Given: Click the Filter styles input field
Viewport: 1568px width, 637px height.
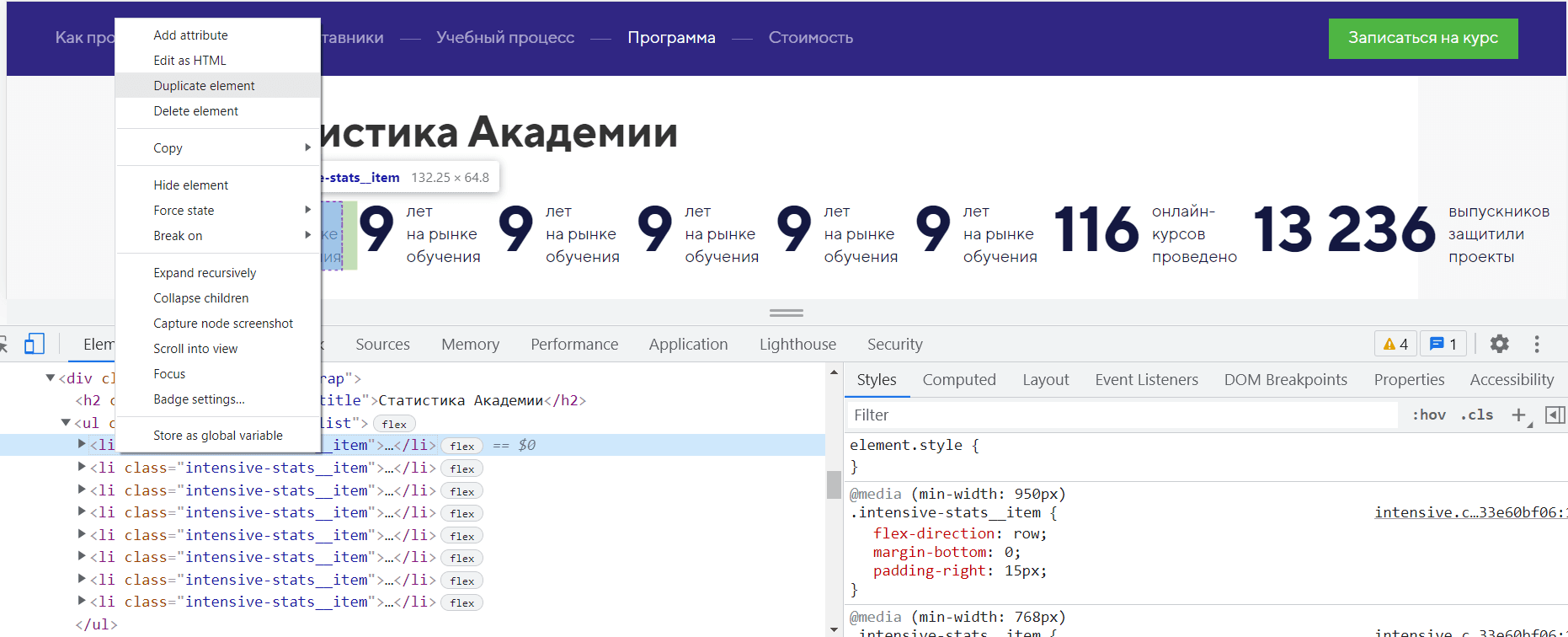Looking at the screenshot, I should point(1123,415).
